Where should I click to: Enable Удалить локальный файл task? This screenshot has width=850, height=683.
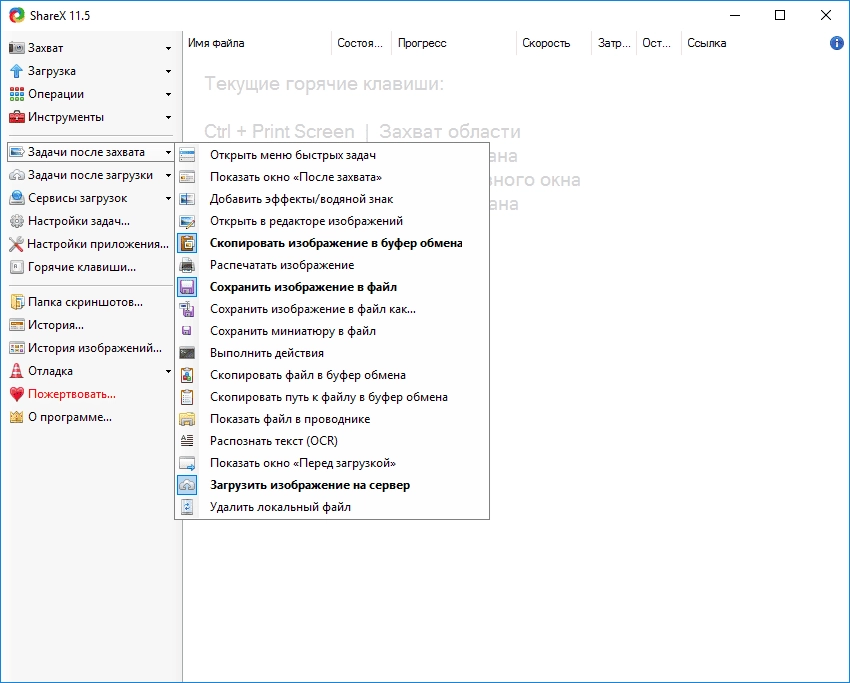332,507
